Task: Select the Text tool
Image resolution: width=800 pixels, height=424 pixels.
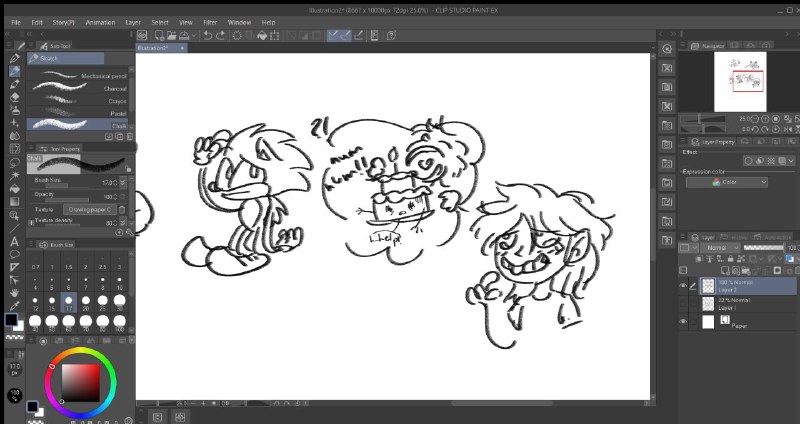Action: coord(14,241)
